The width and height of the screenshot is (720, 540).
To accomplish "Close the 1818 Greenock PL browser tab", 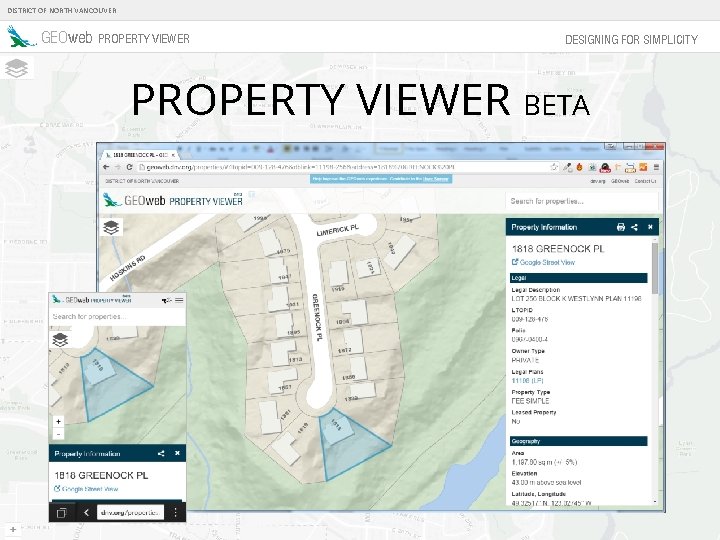I will tap(173, 155).
